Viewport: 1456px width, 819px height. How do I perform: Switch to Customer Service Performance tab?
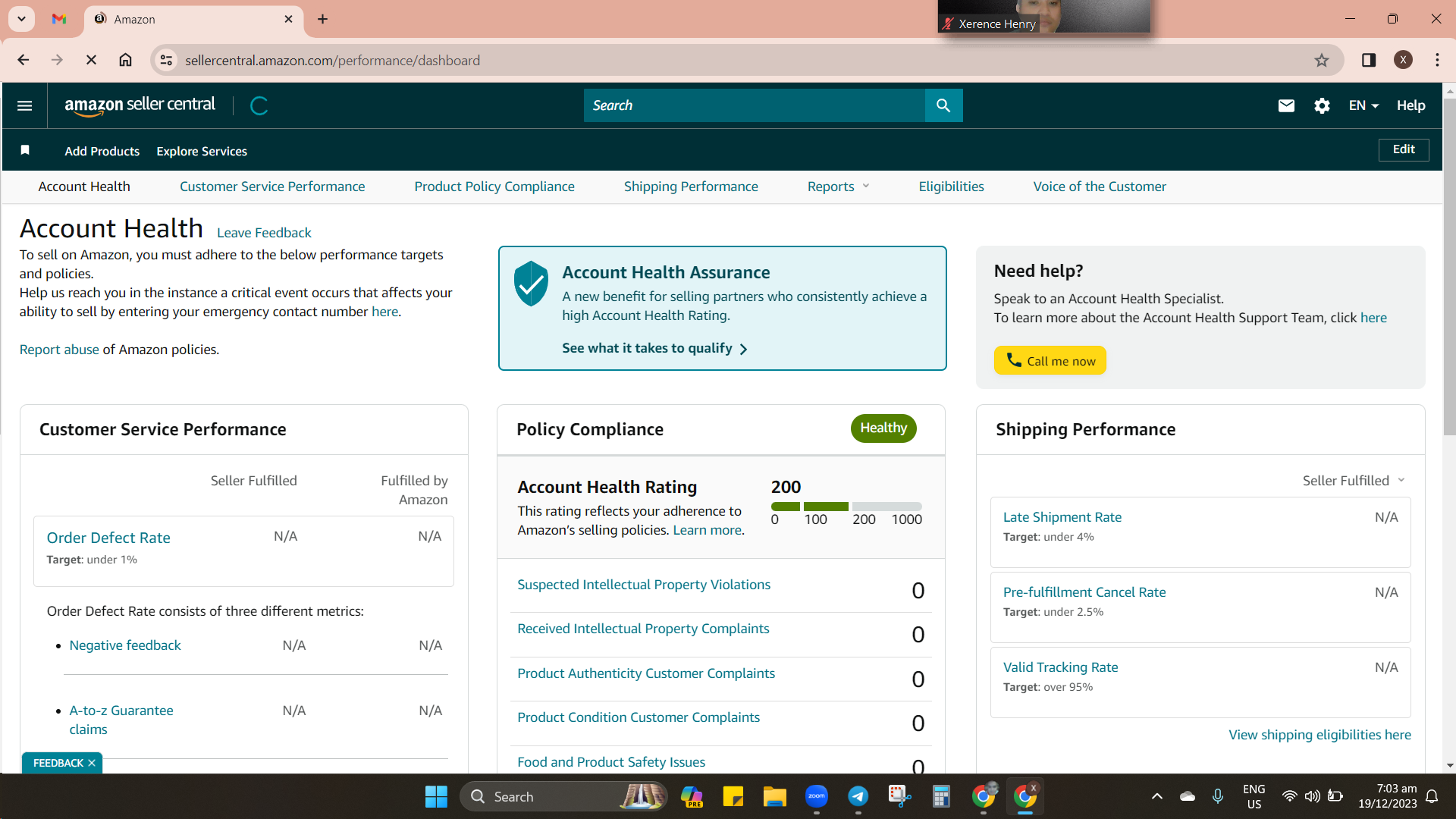click(x=272, y=187)
